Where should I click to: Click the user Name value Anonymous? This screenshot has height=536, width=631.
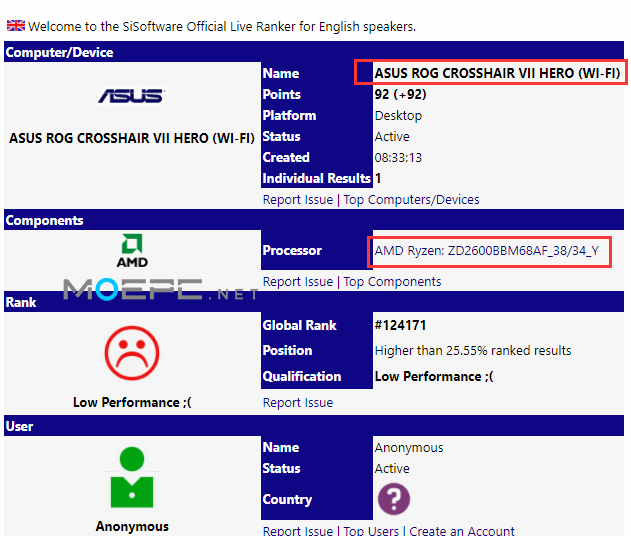pyautogui.click(x=409, y=447)
